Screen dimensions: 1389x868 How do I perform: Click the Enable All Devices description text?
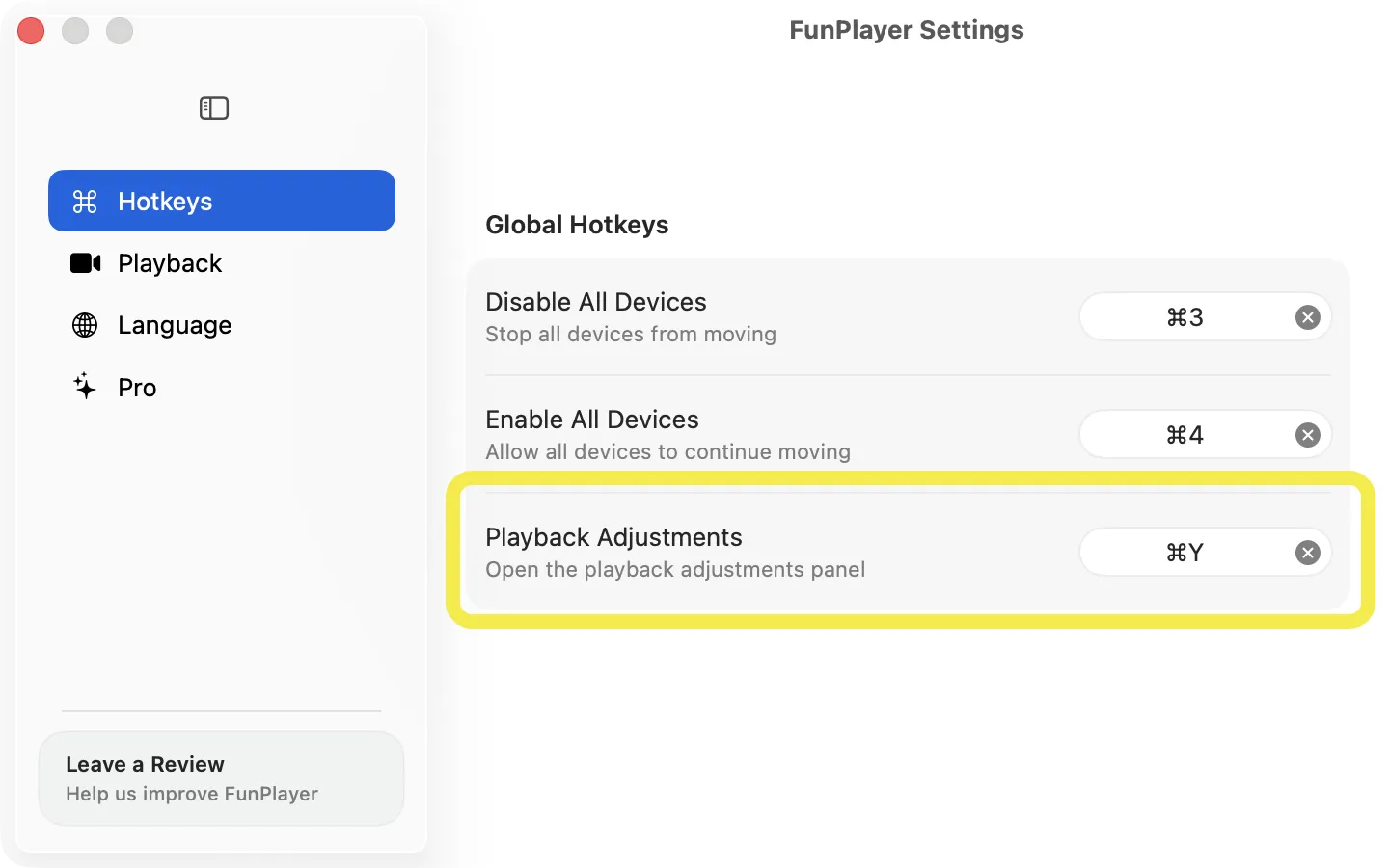tap(667, 451)
